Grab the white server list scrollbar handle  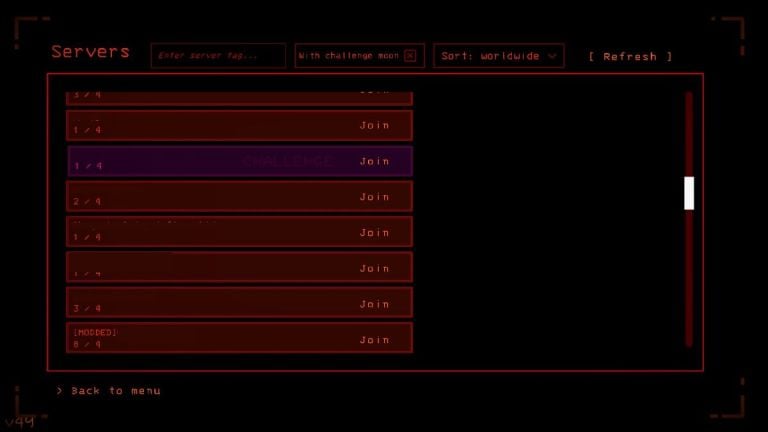(689, 193)
